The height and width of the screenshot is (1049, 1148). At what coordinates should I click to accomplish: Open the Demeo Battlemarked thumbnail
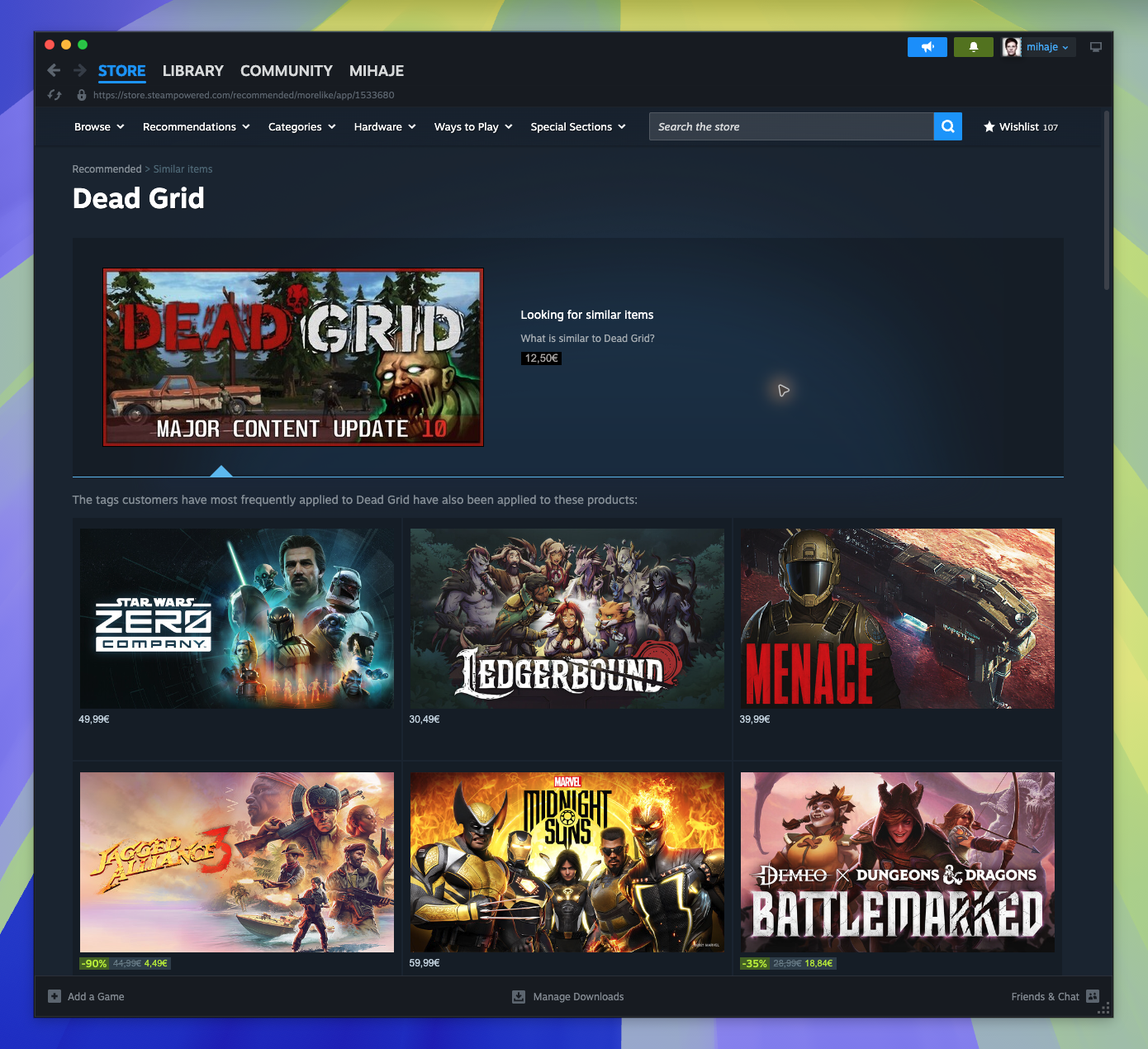[x=898, y=862]
